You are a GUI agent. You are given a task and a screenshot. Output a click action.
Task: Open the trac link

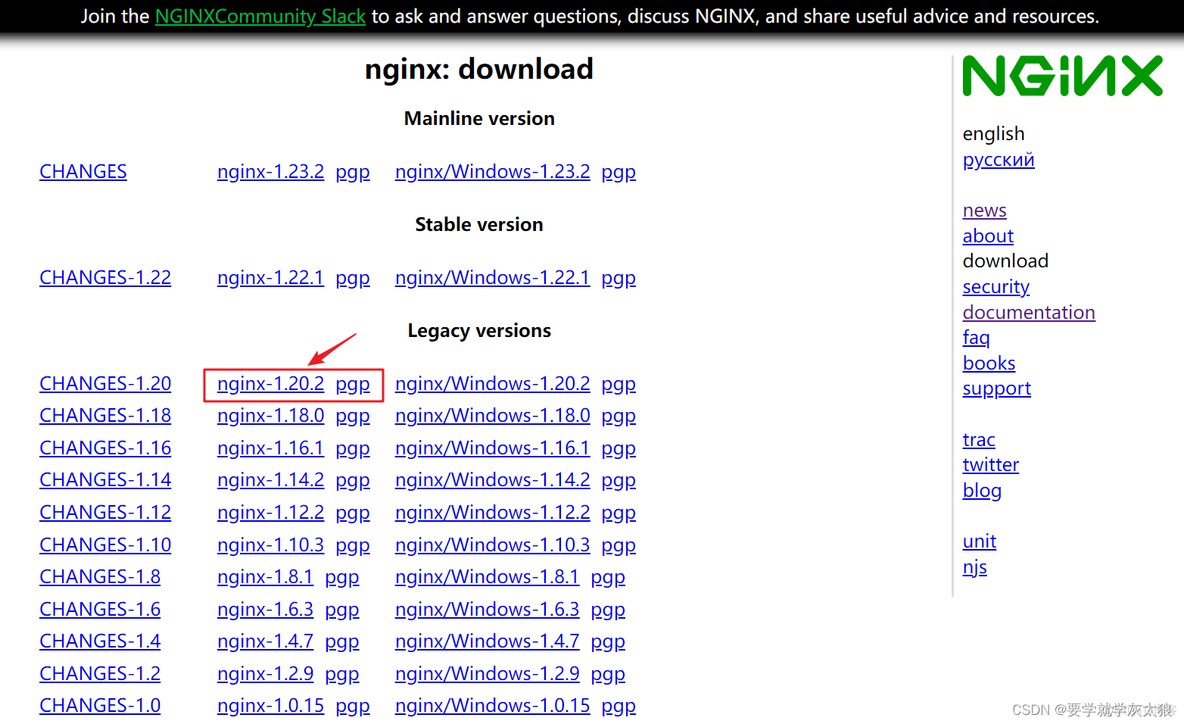(x=979, y=439)
